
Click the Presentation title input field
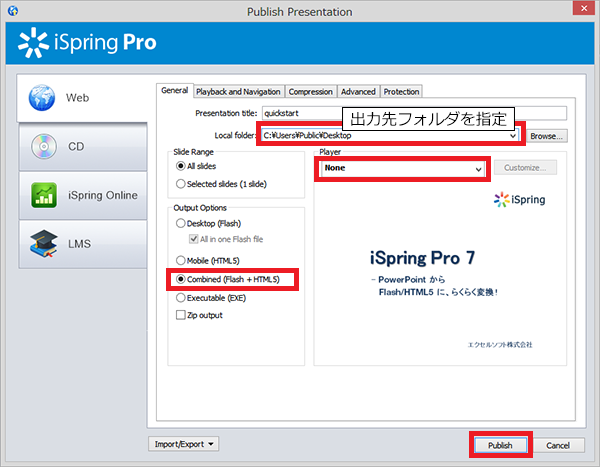coord(414,113)
